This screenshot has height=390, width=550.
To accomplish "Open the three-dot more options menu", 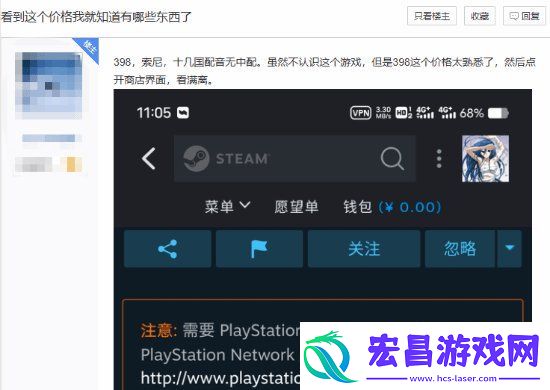I will (x=439, y=159).
